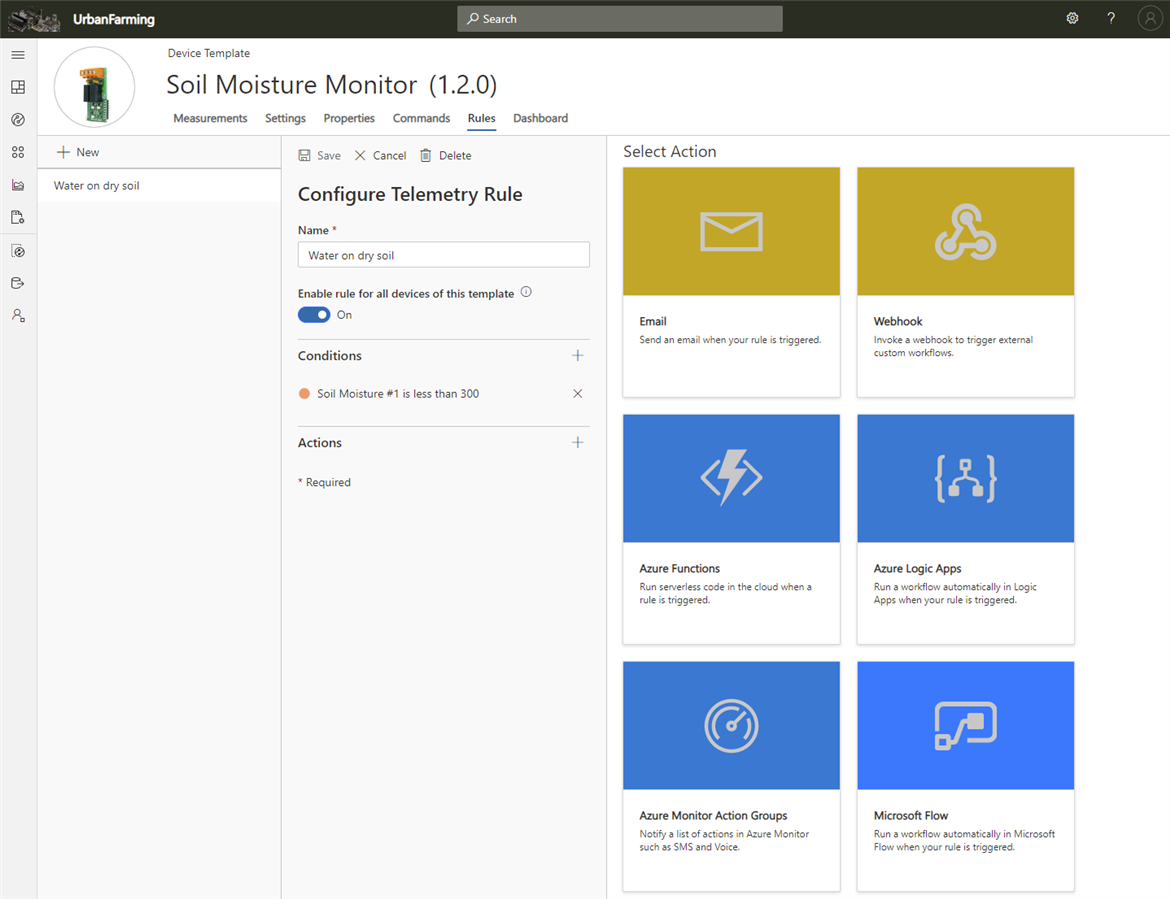Add a new action with plus icon
The height and width of the screenshot is (899, 1170).
(x=577, y=443)
